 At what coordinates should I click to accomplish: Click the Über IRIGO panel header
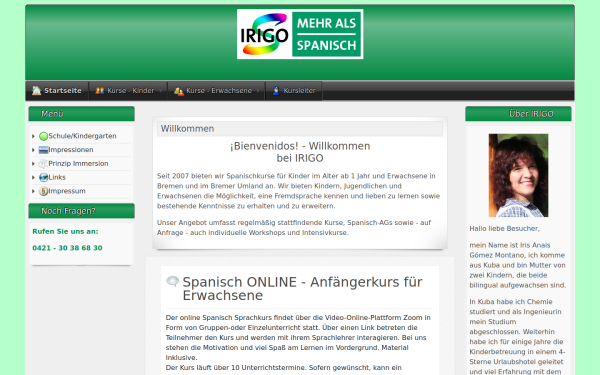pos(518,114)
